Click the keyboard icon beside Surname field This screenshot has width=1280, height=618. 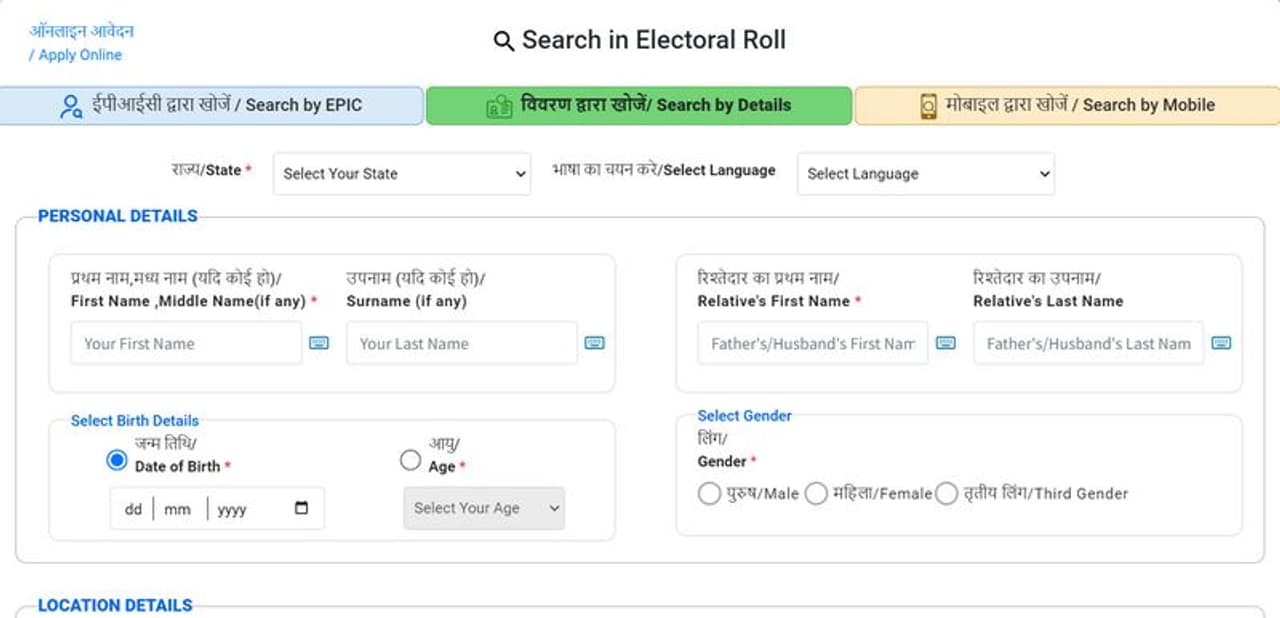[x=594, y=343]
